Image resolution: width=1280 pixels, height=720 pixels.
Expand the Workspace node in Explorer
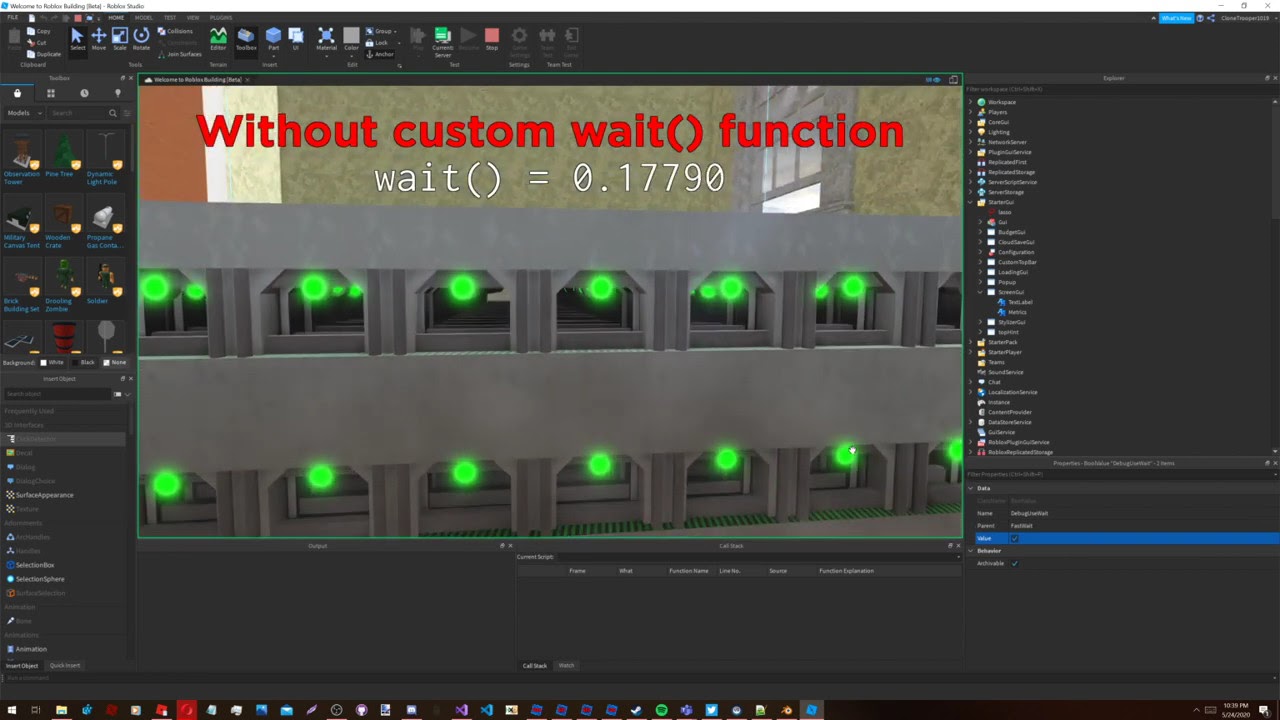pos(970,102)
